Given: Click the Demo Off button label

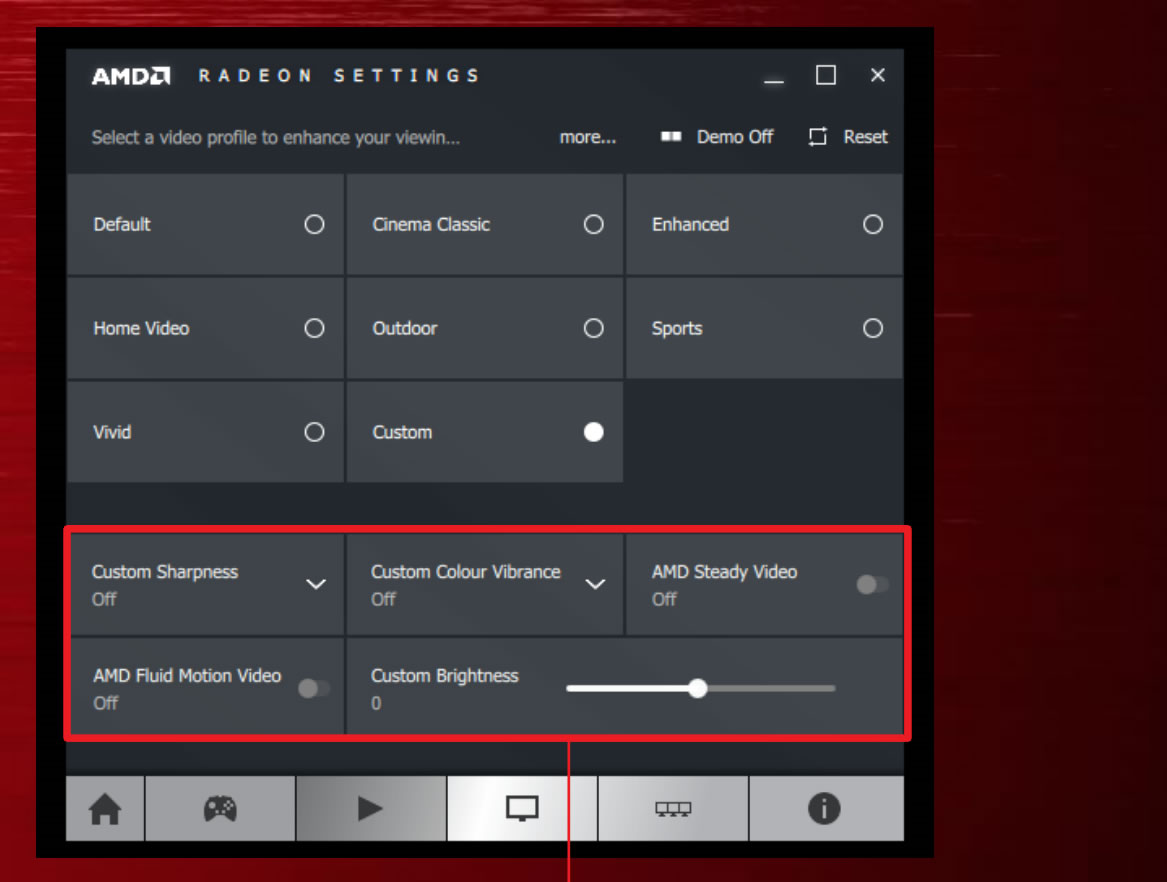Looking at the screenshot, I should coord(735,137).
